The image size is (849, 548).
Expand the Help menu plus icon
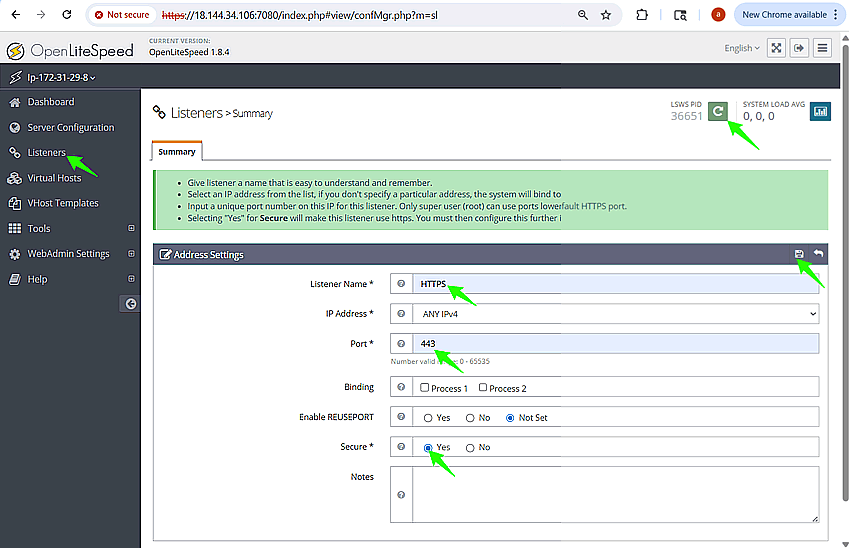pos(131,279)
